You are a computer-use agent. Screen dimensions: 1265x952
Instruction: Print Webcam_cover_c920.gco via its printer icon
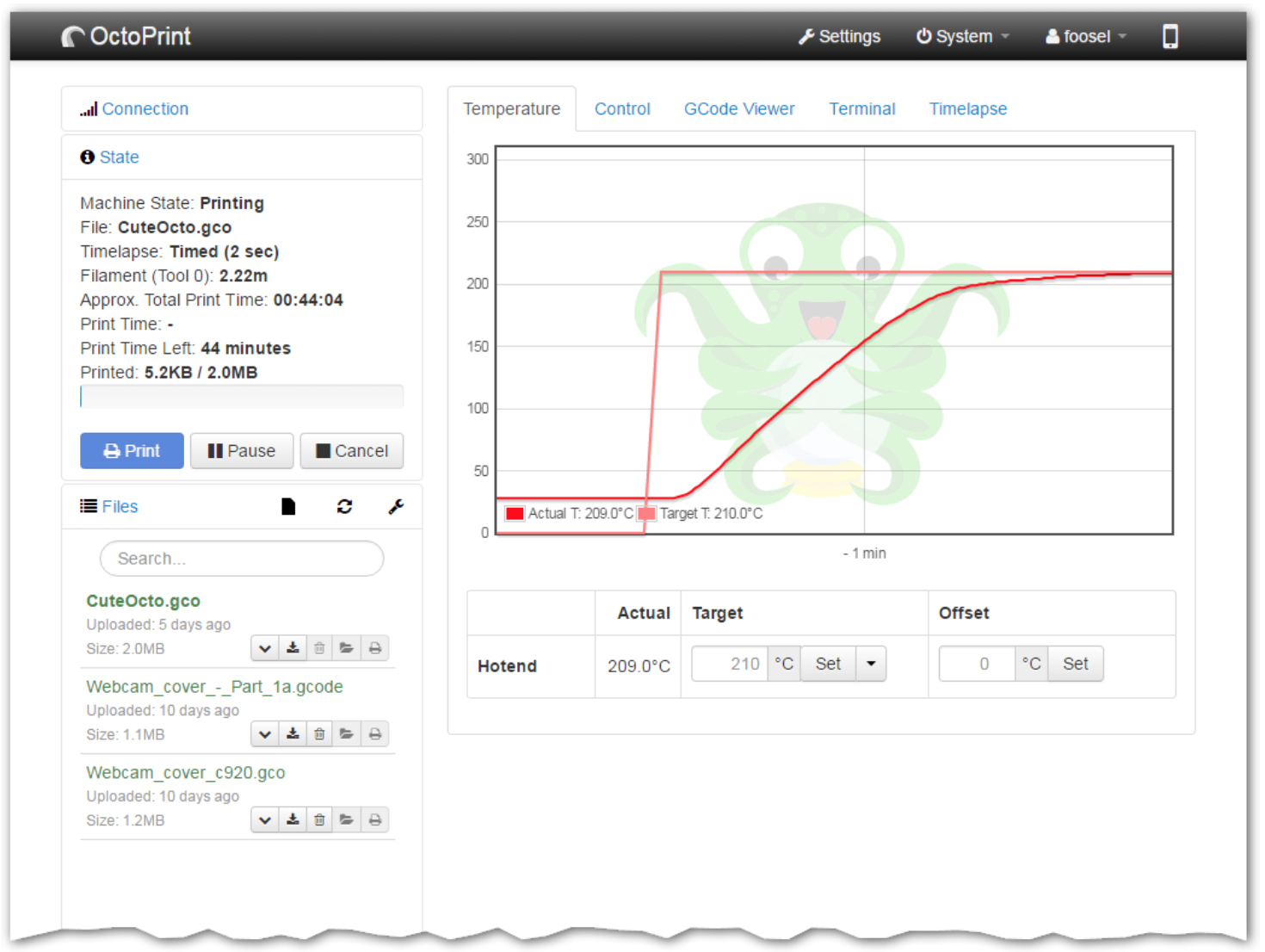[x=374, y=819]
